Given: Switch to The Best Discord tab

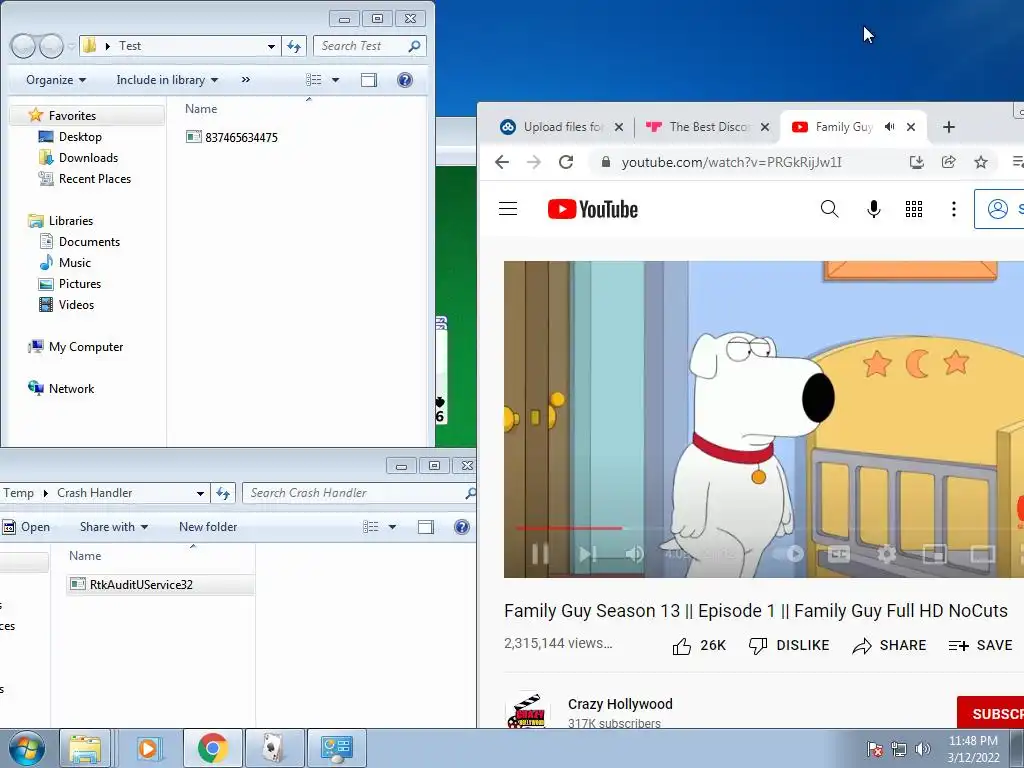Looking at the screenshot, I should point(708,127).
